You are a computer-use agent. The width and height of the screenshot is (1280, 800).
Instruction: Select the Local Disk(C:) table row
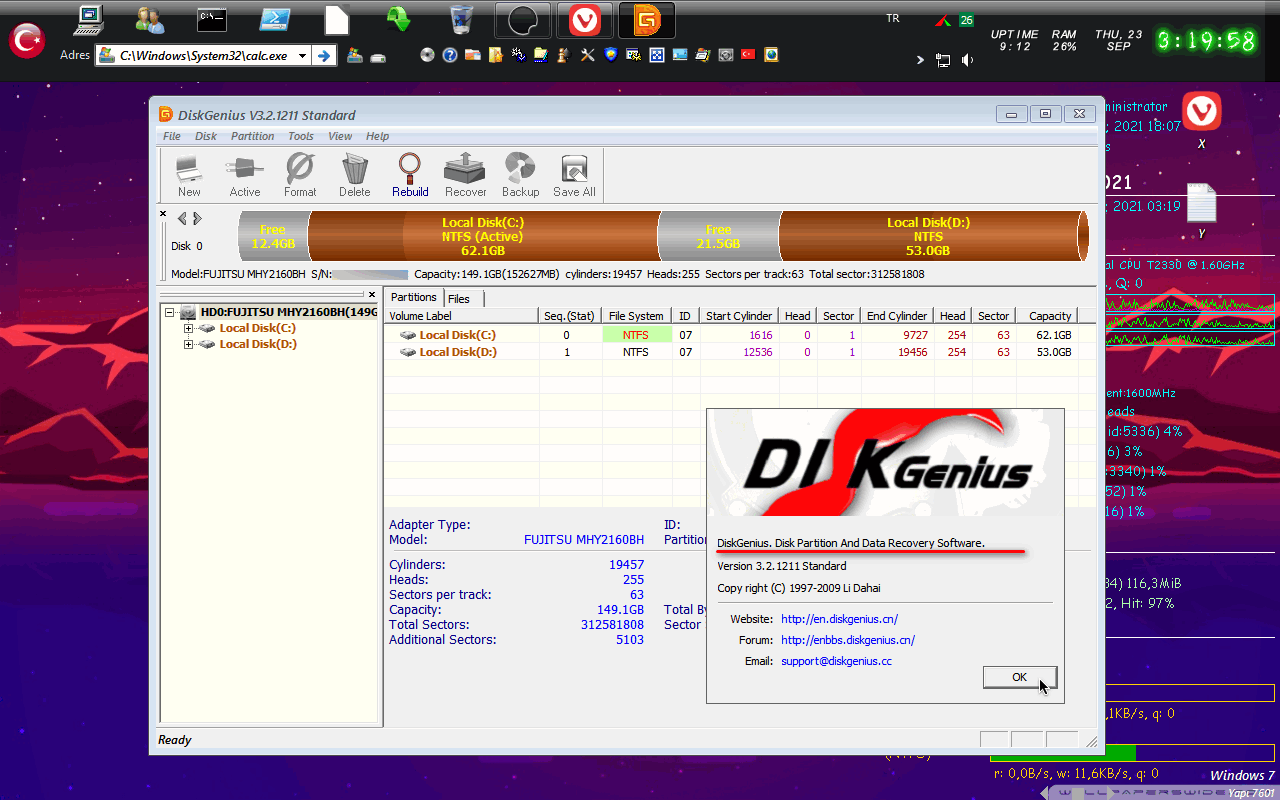(740, 335)
